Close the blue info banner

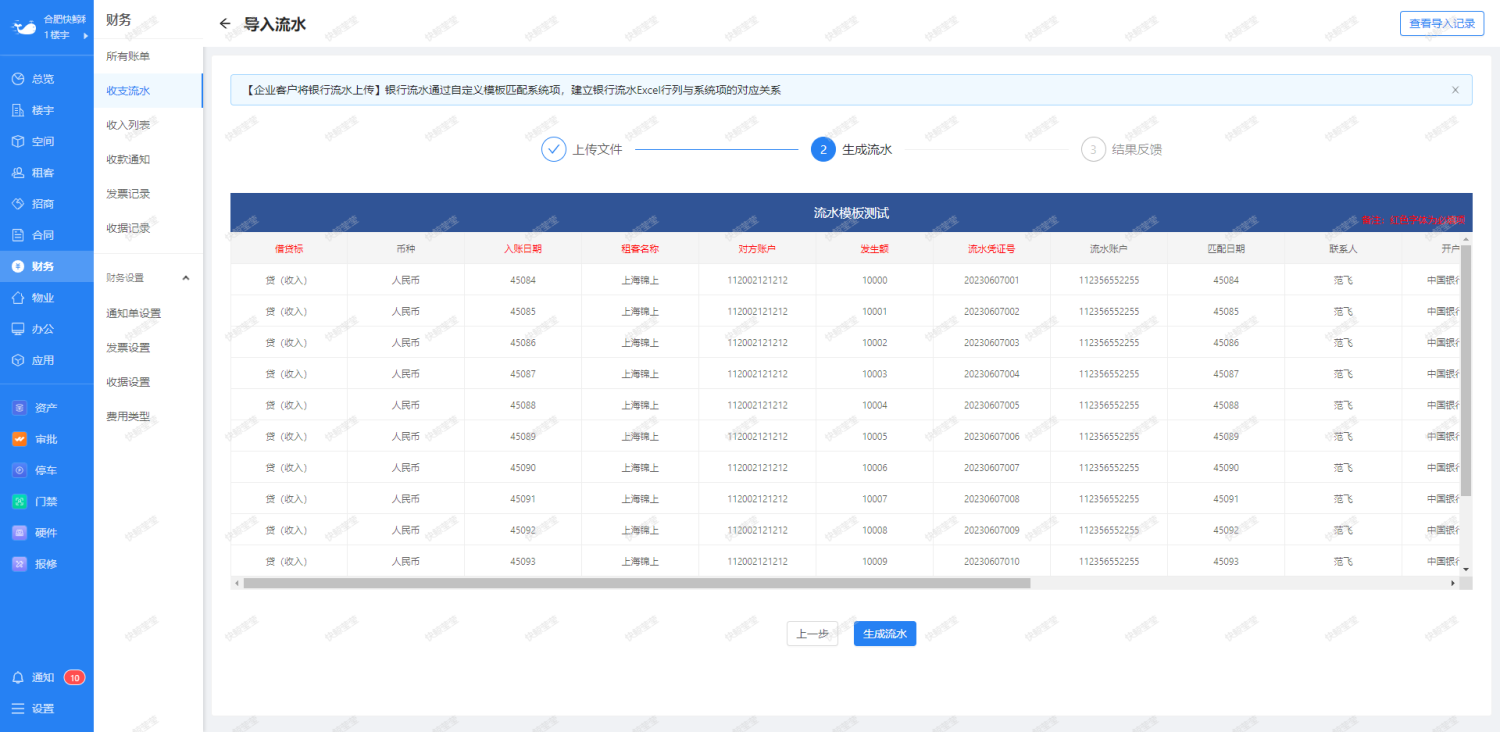[1455, 90]
